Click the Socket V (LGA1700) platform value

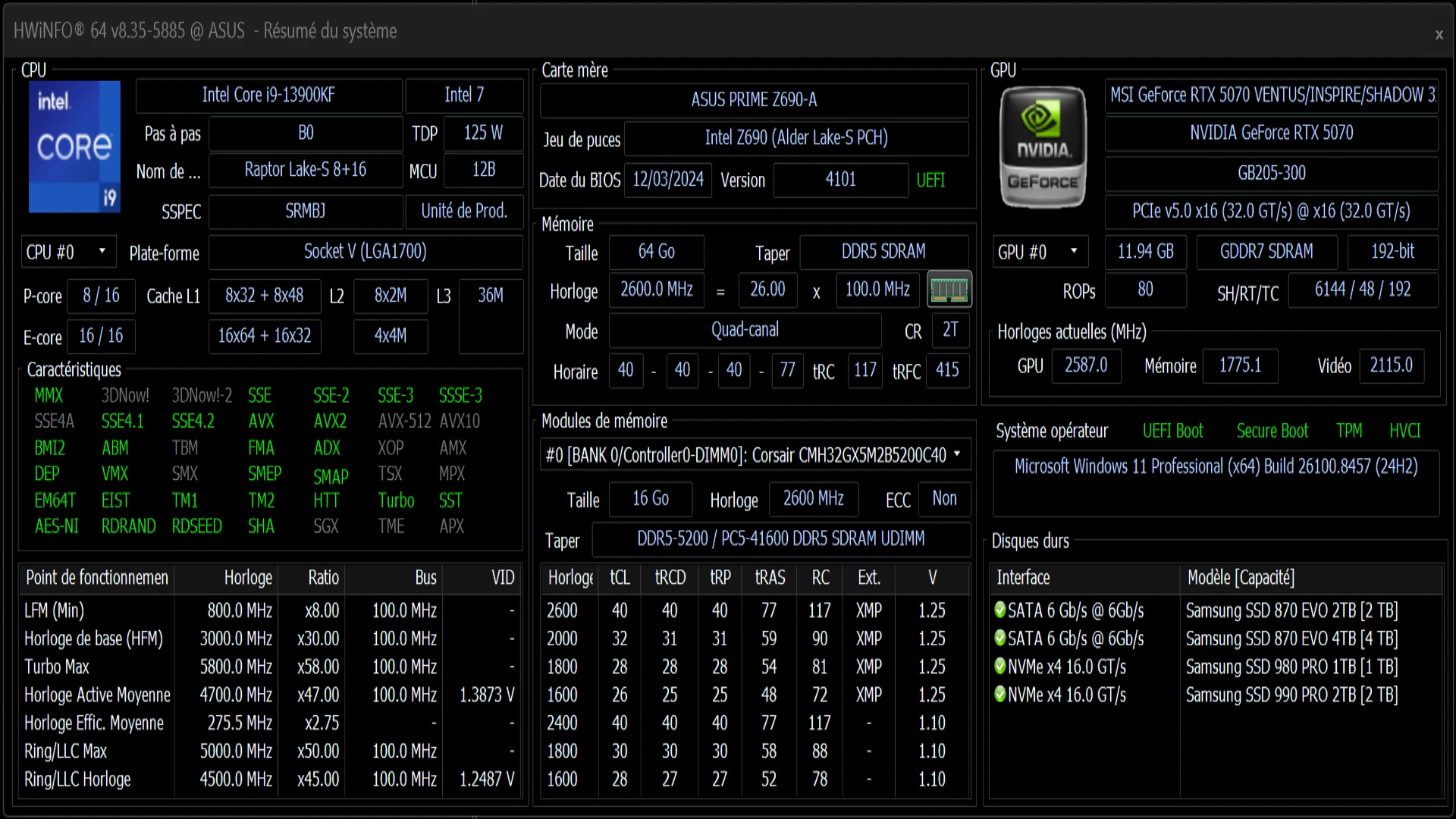(x=366, y=252)
